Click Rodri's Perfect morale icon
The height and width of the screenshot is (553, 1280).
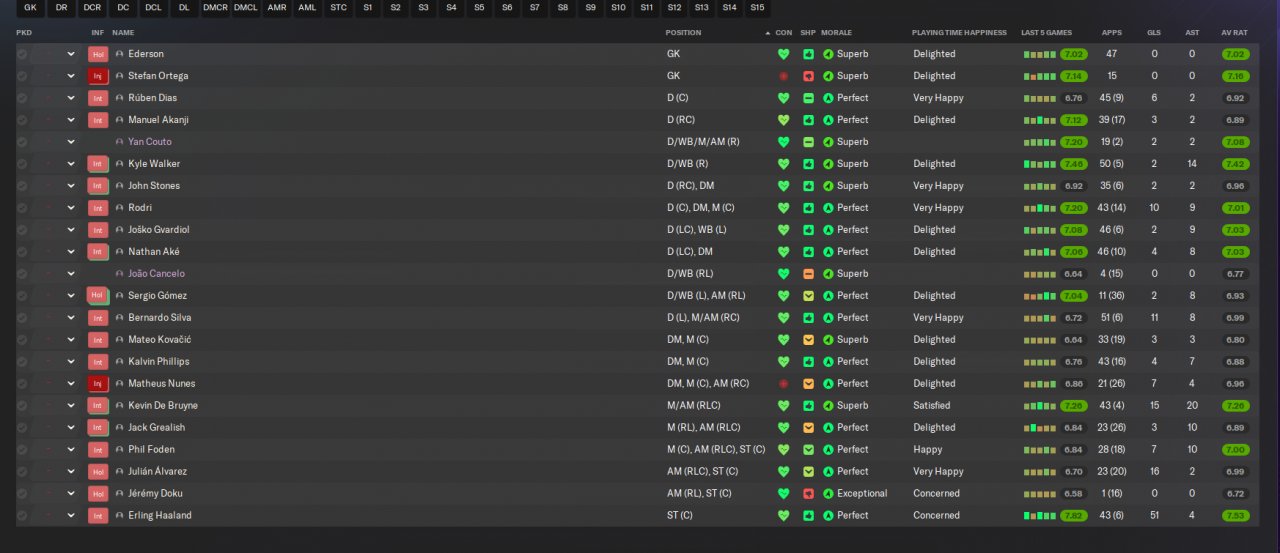tap(828, 208)
